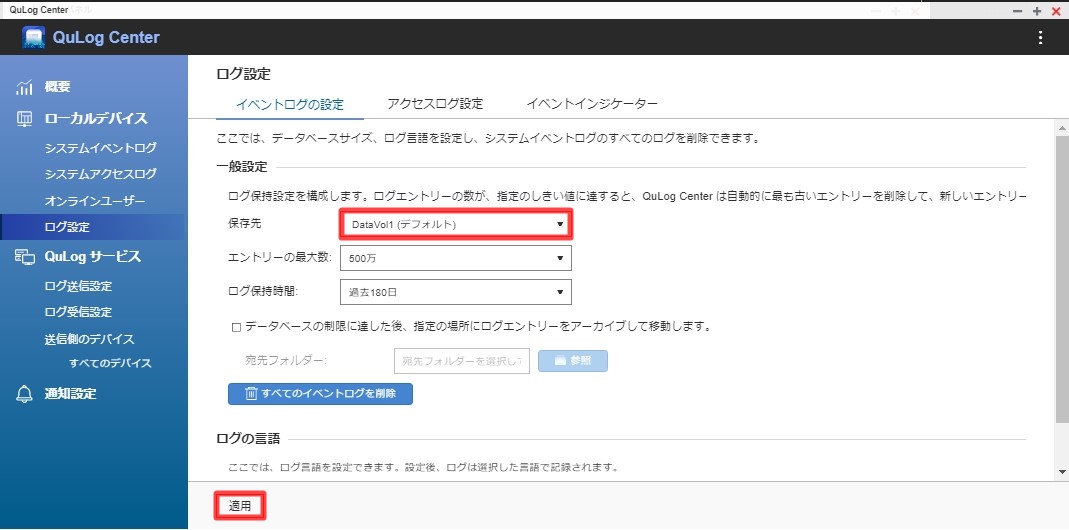Screen dimensions: 1069x530
Task: Click the QuLog サービス devices icon
Action: [25, 256]
